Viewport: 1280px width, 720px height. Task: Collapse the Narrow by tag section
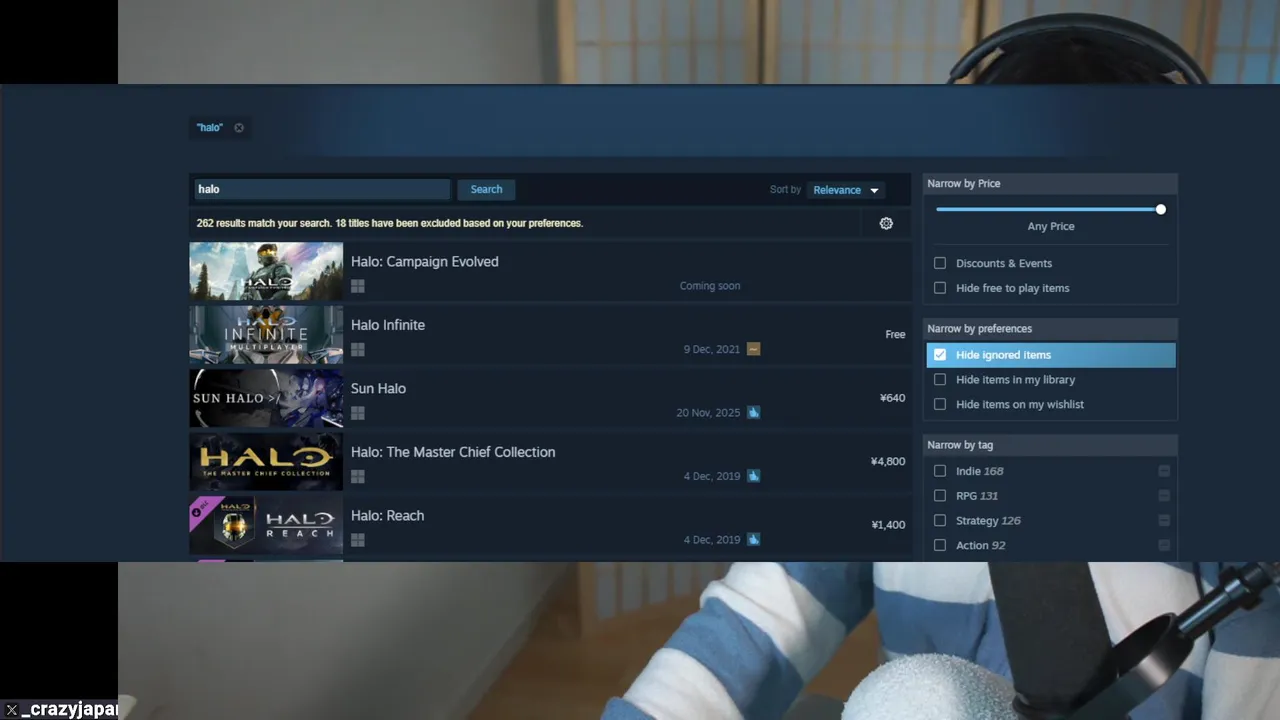1050,445
